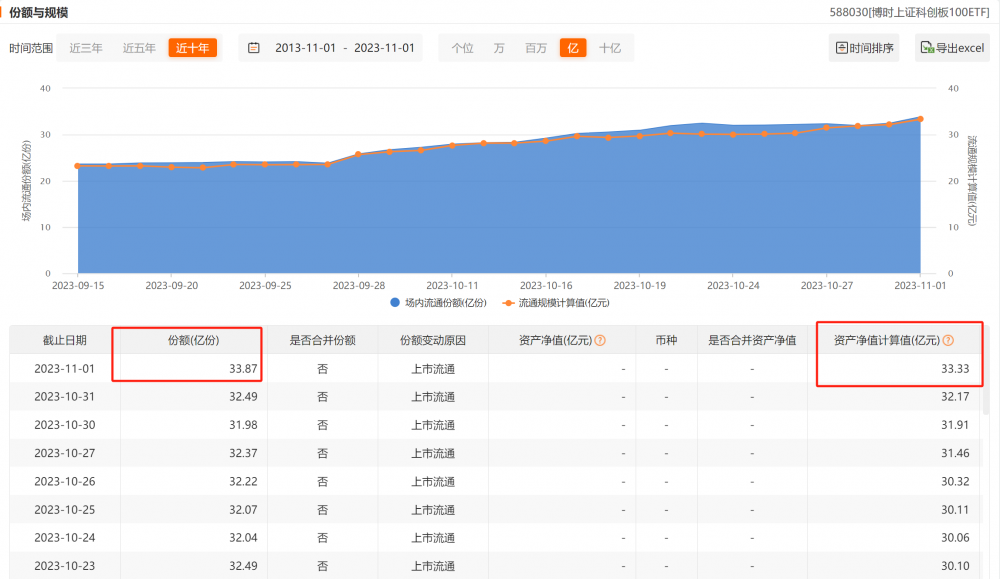Open the end date field 2023-11-01
Screen dimensions: 1000x579
[x=384, y=48]
